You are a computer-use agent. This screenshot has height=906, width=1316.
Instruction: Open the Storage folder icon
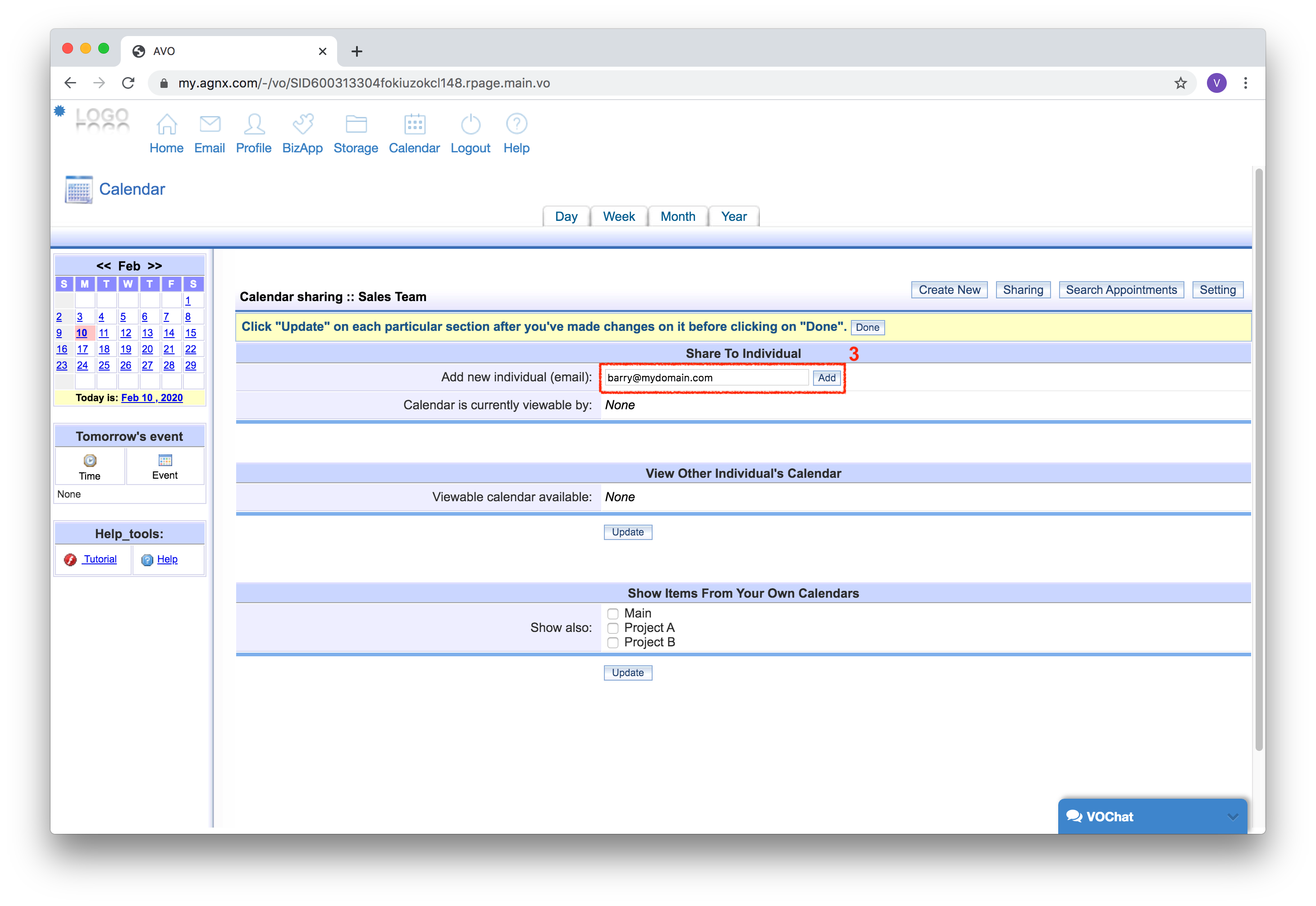(x=356, y=124)
